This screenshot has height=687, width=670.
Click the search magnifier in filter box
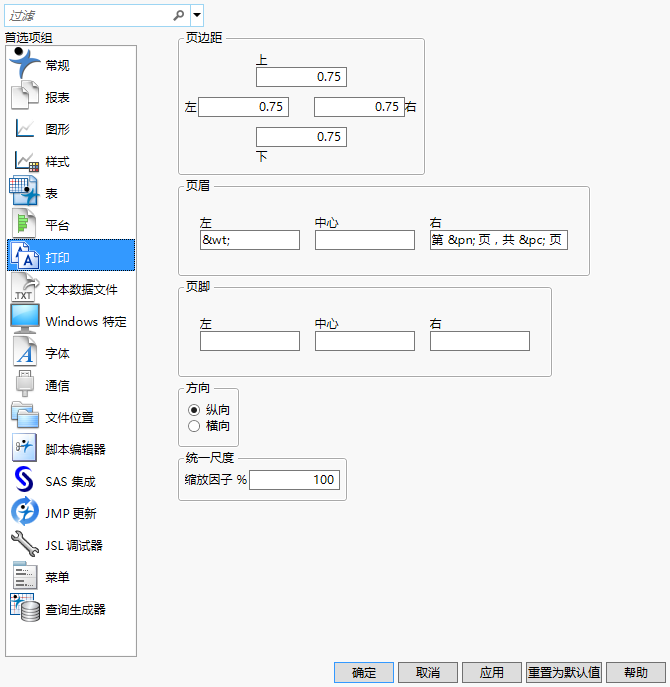[x=178, y=15]
